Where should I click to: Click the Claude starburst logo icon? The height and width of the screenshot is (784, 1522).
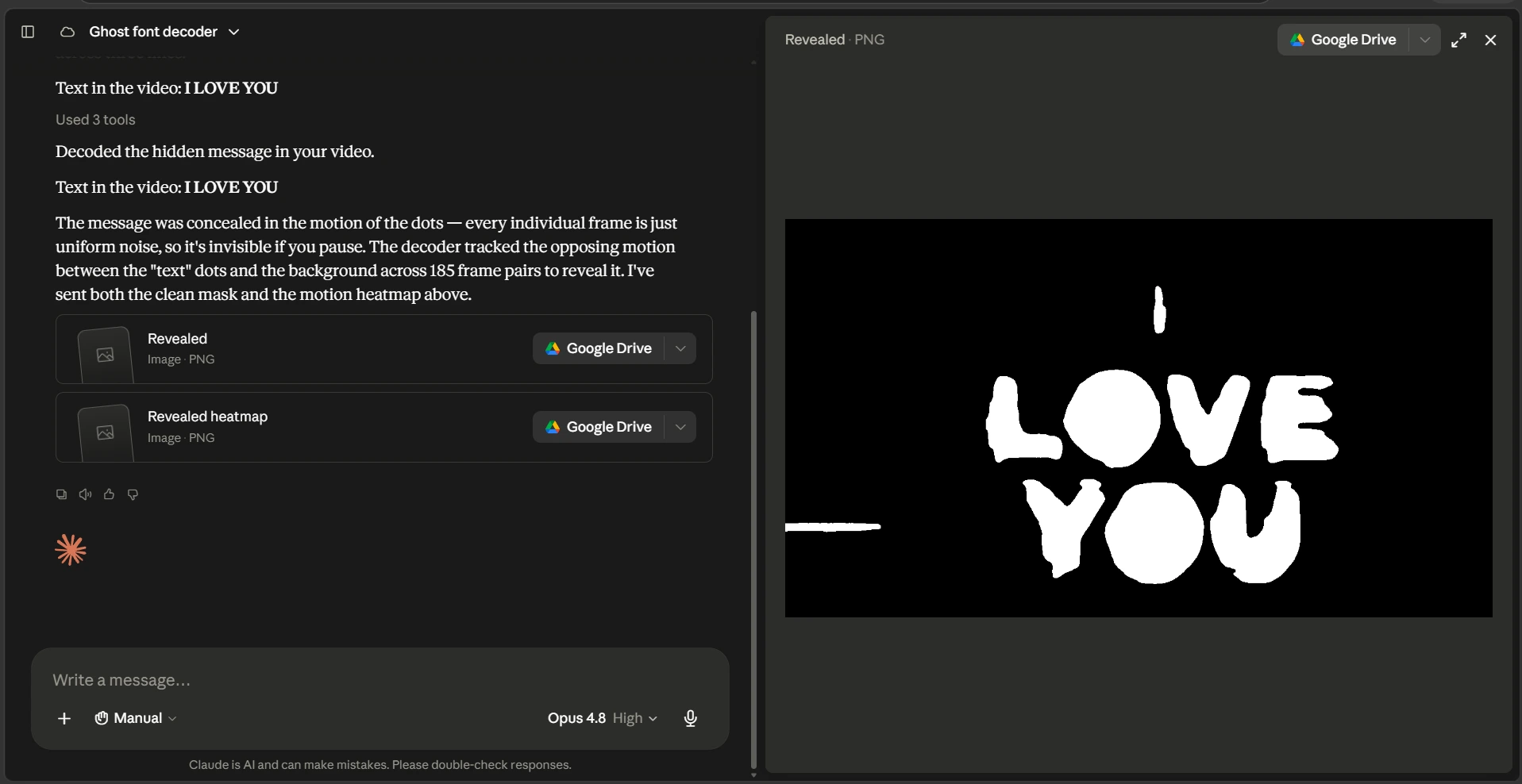coord(71,550)
